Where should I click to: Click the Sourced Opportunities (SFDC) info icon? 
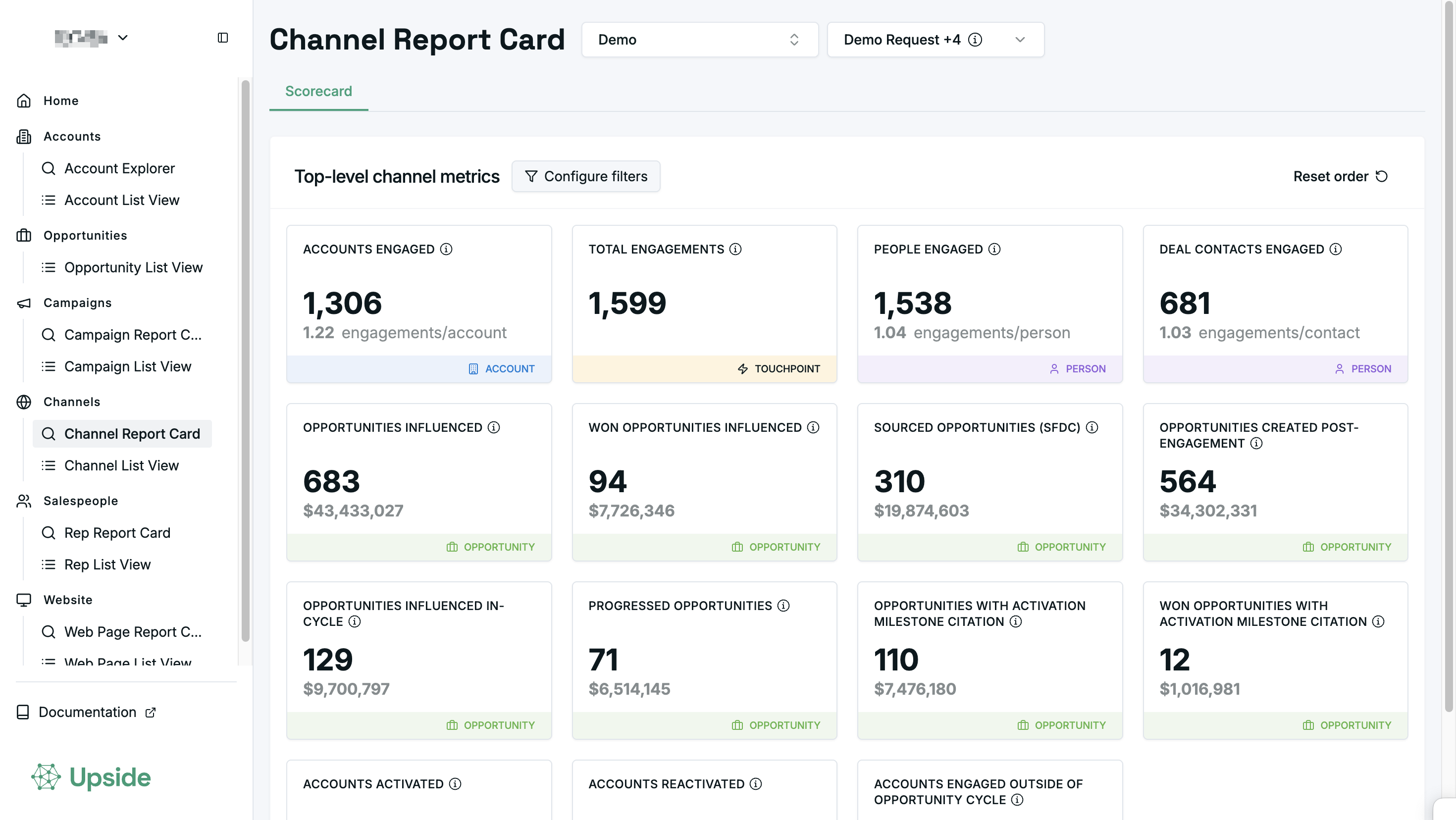pos(1092,427)
